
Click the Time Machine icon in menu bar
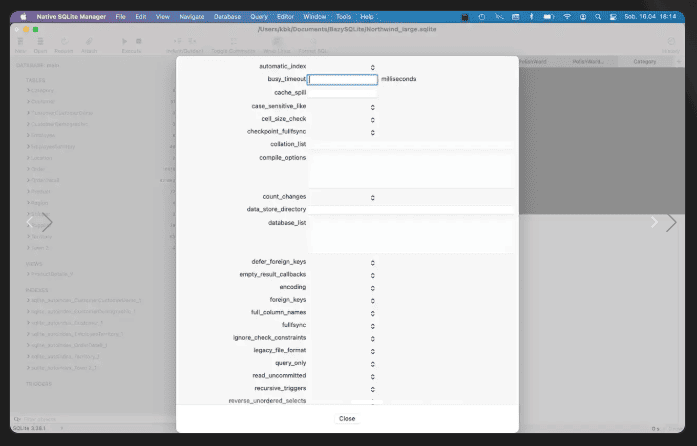coord(482,16)
